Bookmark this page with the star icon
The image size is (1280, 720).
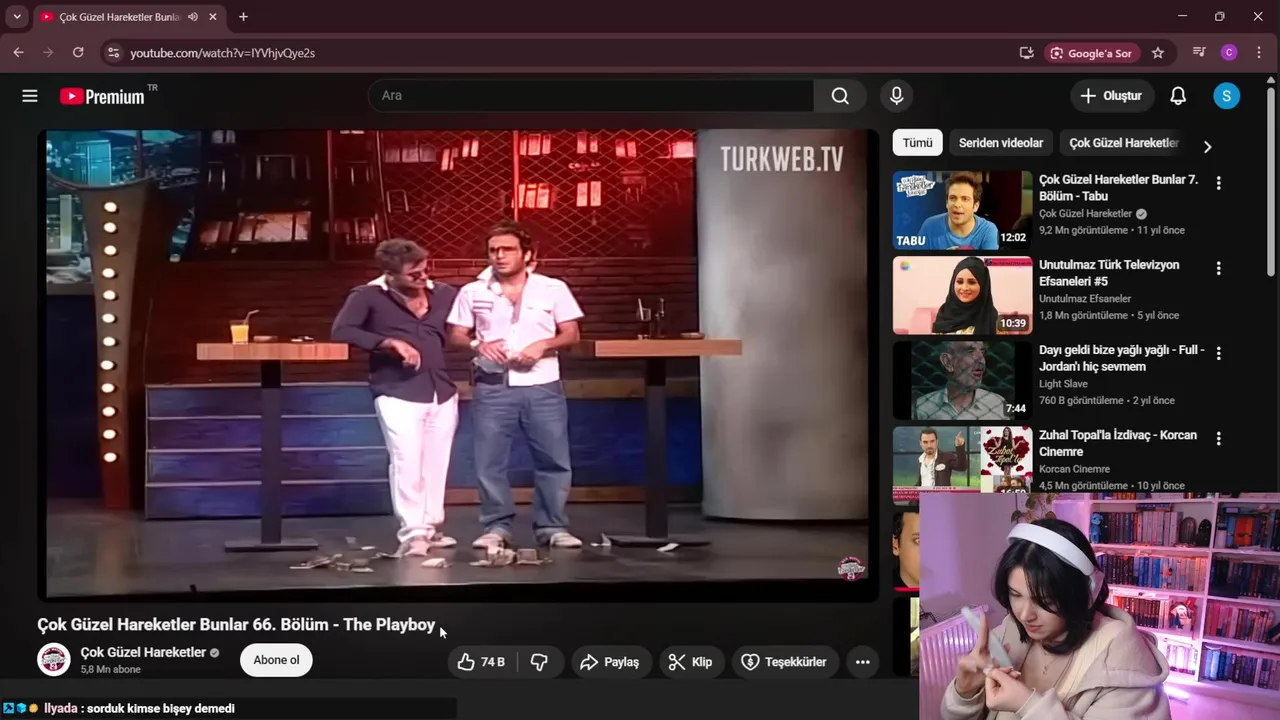(x=1158, y=53)
